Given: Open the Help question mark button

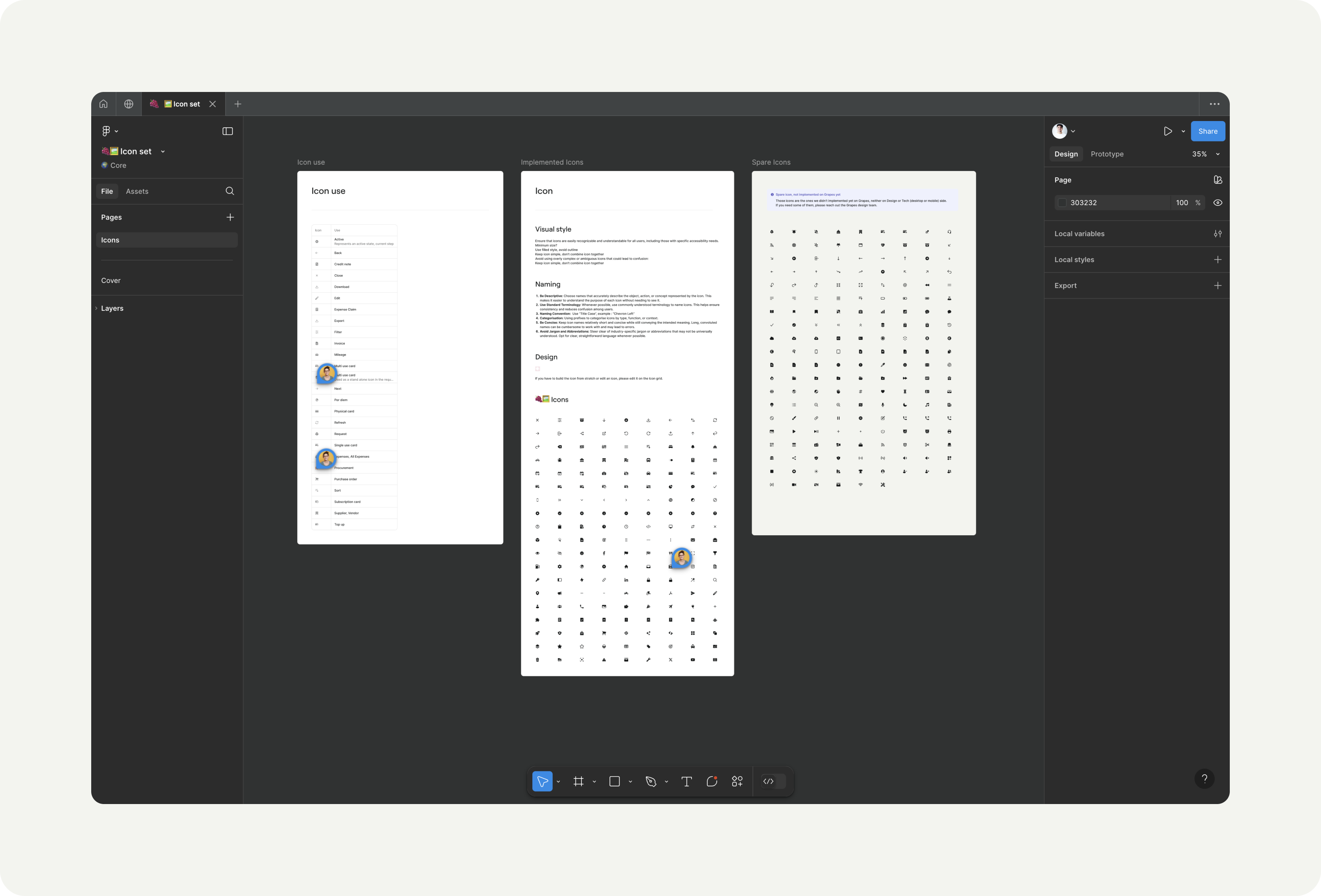Looking at the screenshot, I should click(x=1205, y=779).
